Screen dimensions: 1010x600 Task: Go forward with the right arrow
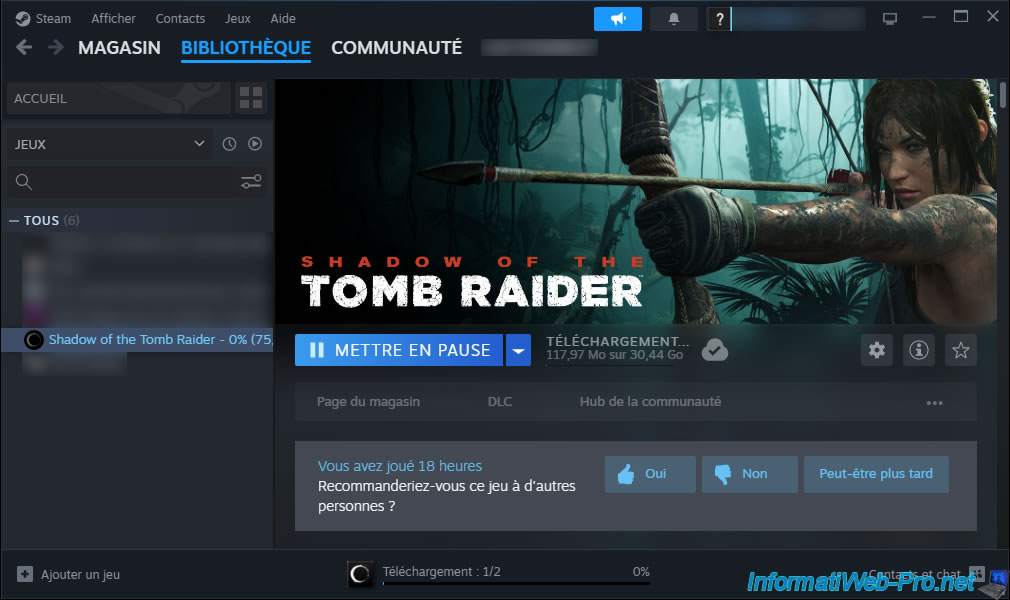point(56,47)
